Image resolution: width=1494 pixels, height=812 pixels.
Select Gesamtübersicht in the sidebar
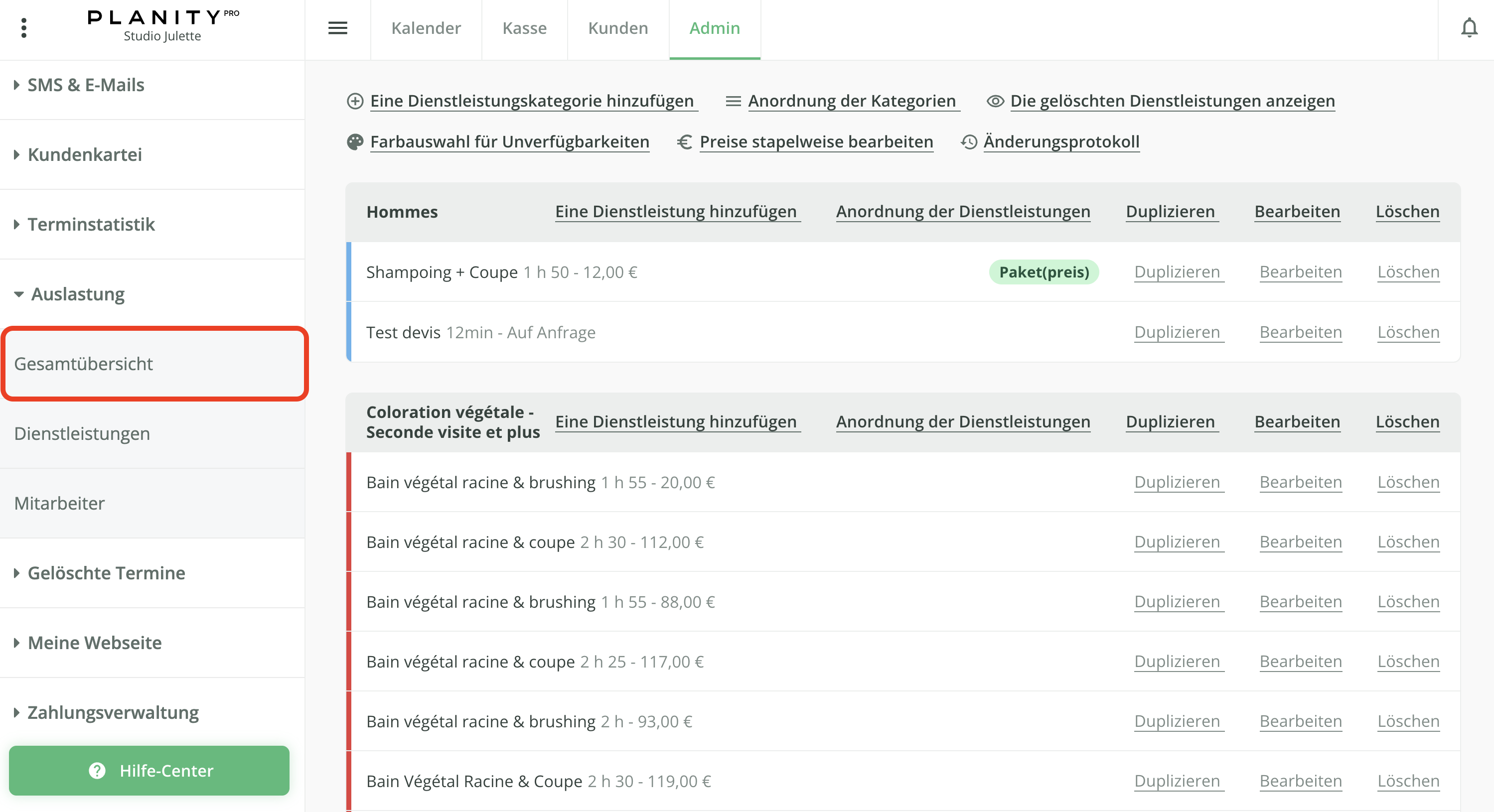pyautogui.click(x=84, y=363)
